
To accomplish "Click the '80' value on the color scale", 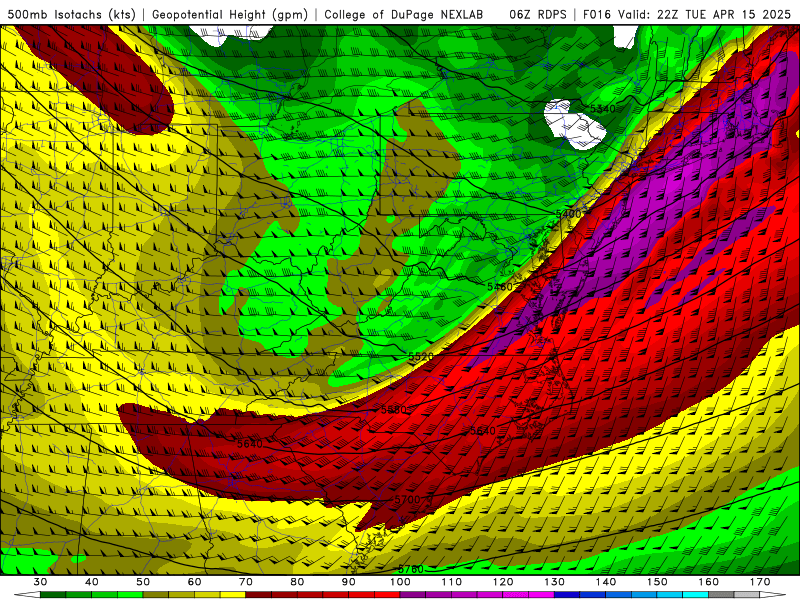I will [297, 582].
